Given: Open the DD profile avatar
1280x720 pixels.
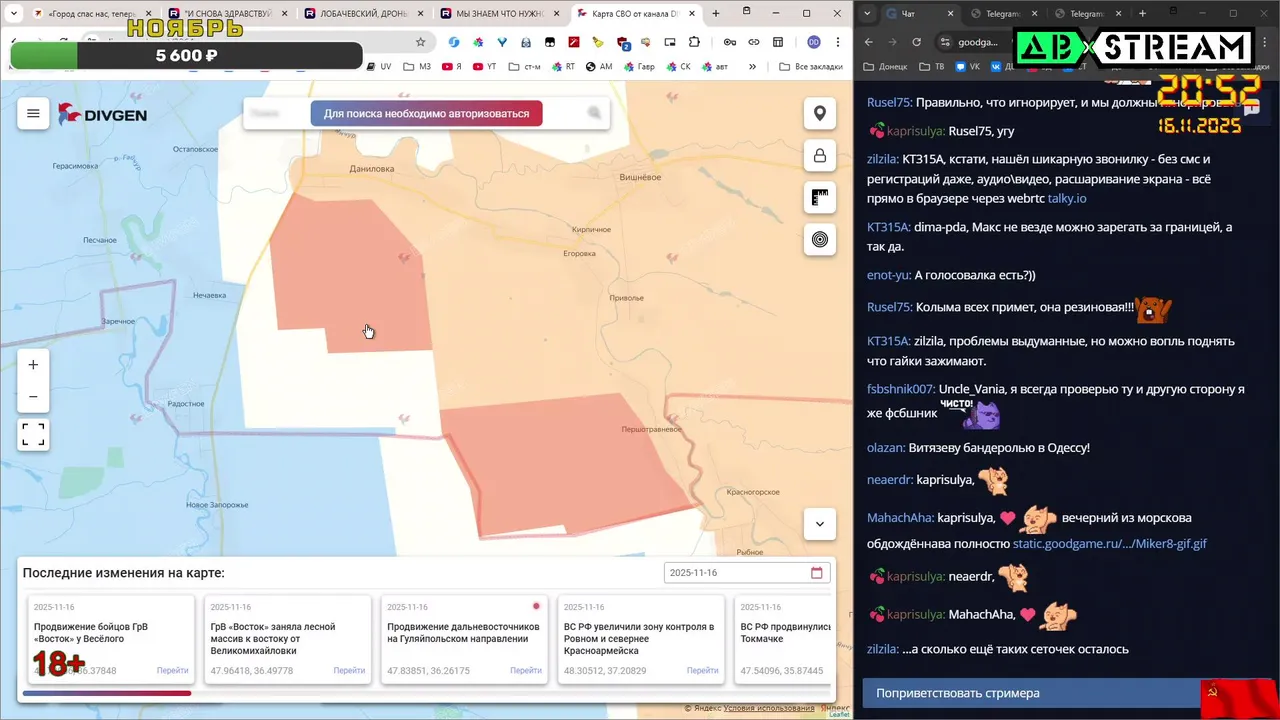Looking at the screenshot, I should pos(814,42).
